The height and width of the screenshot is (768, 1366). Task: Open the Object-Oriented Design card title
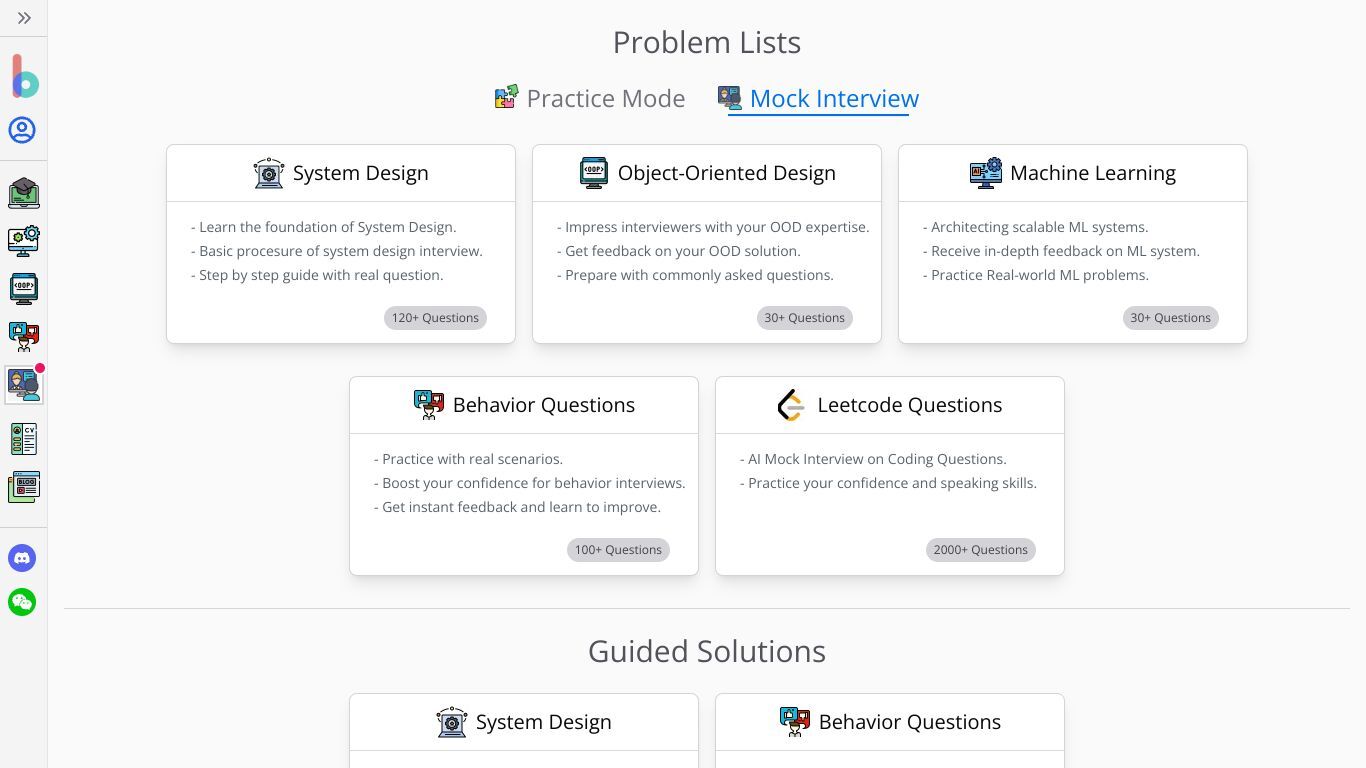coord(727,173)
